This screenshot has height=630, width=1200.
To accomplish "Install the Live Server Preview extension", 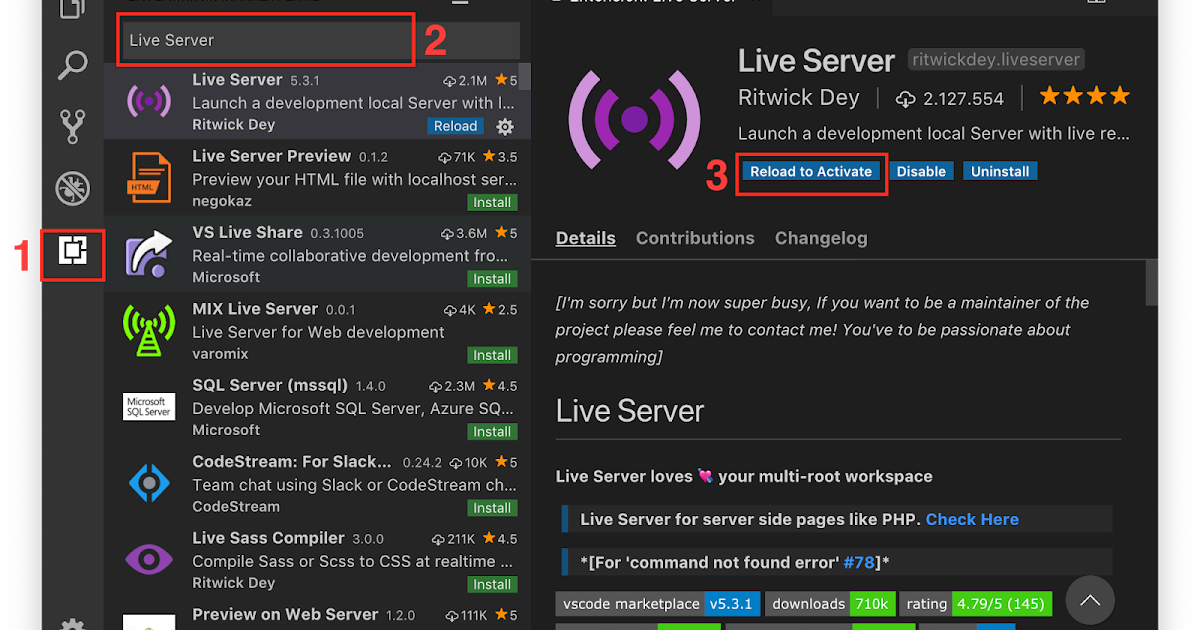I will coord(492,202).
